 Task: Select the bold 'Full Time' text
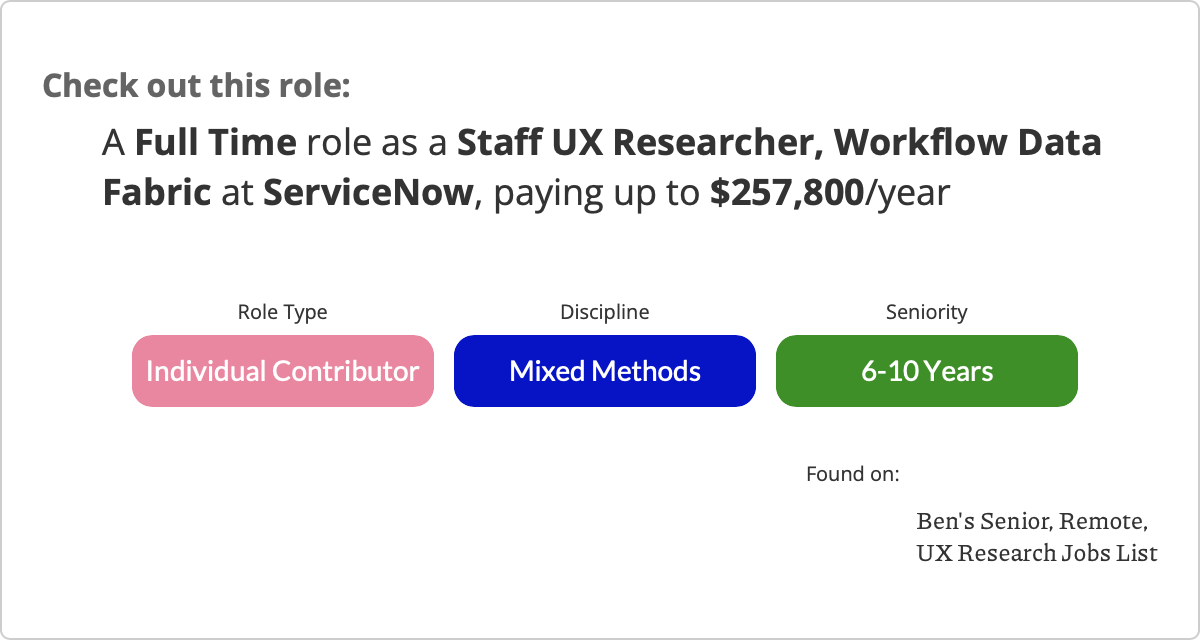click(216, 143)
